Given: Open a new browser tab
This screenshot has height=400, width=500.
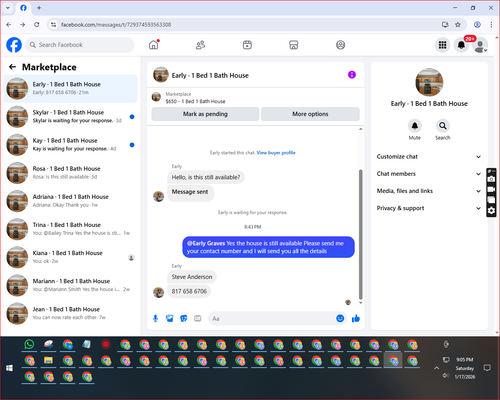Looking at the screenshot, I should pyautogui.click(x=39, y=8).
